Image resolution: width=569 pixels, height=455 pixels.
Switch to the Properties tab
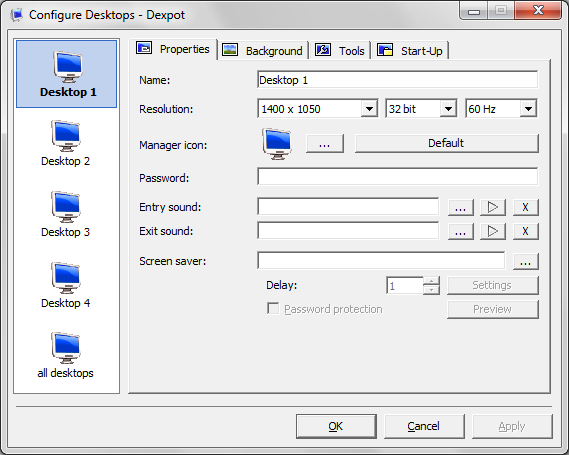(173, 49)
